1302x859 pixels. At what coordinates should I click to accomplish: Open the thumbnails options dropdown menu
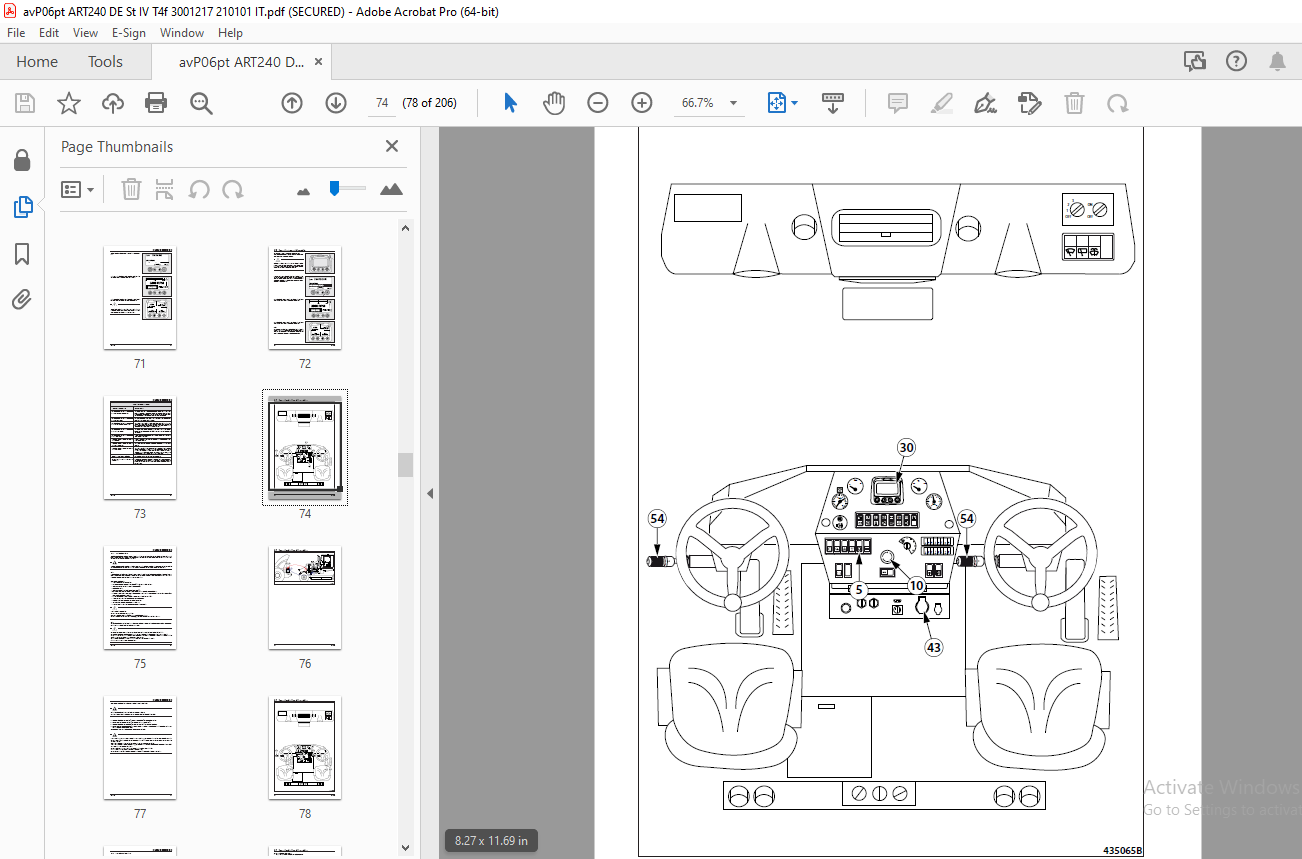pyautogui.click(x=78, y=189)
